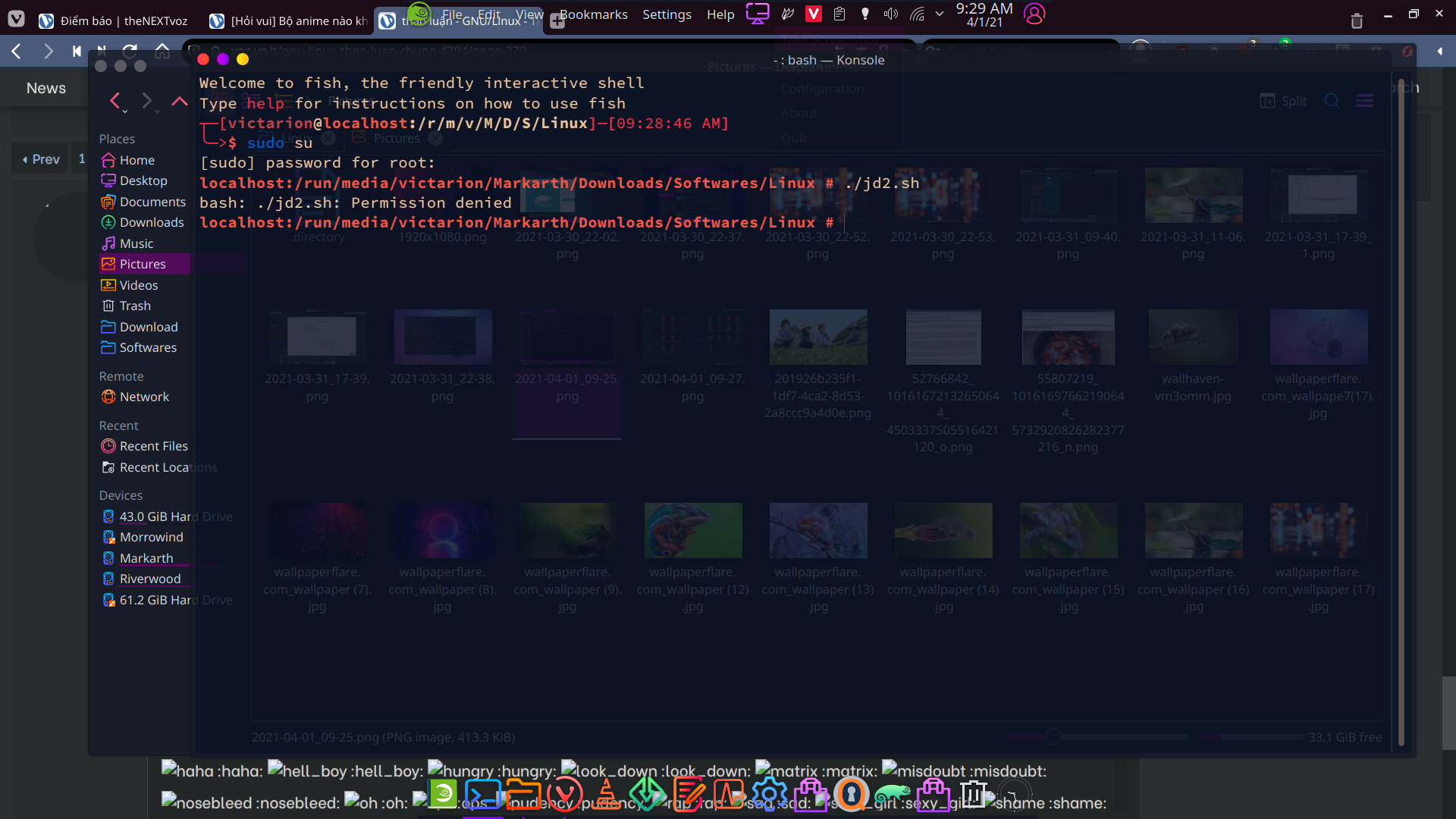Open the keyhole password manager dock icon
The height and width of the screenshot is (819, 1456).
click(x=851, y=794)
